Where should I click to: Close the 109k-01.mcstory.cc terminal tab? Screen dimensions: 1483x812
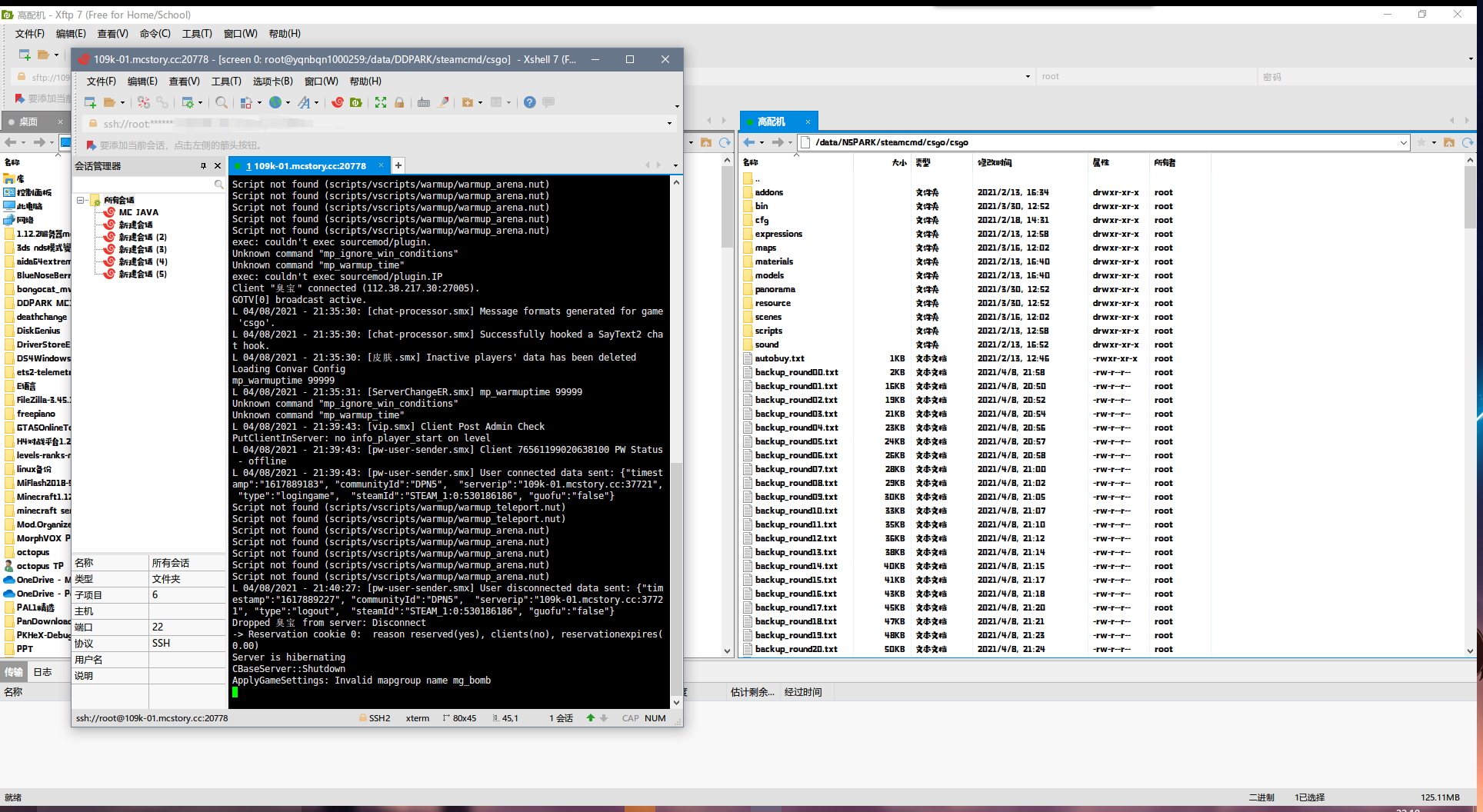[x=381, y=165]
